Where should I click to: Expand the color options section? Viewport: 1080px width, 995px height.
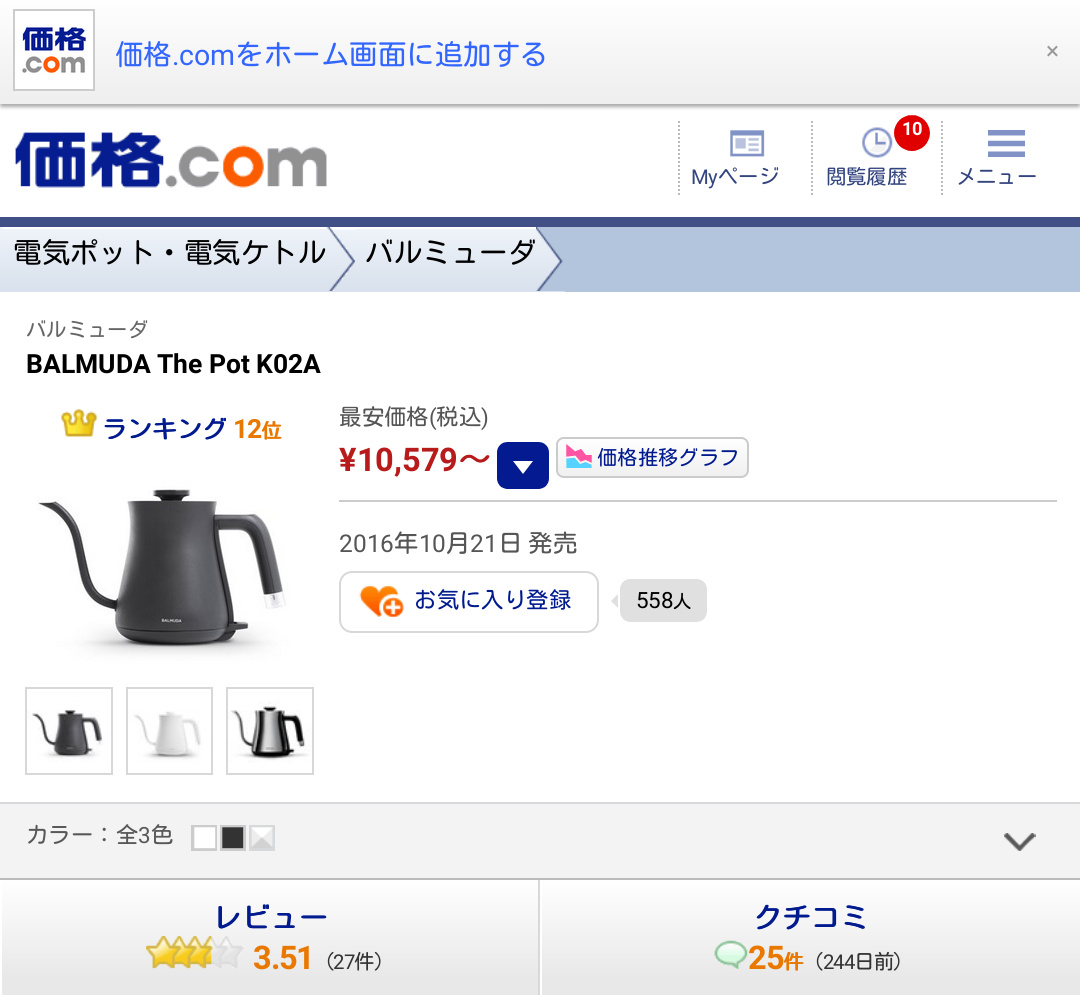click(1019, 841)
